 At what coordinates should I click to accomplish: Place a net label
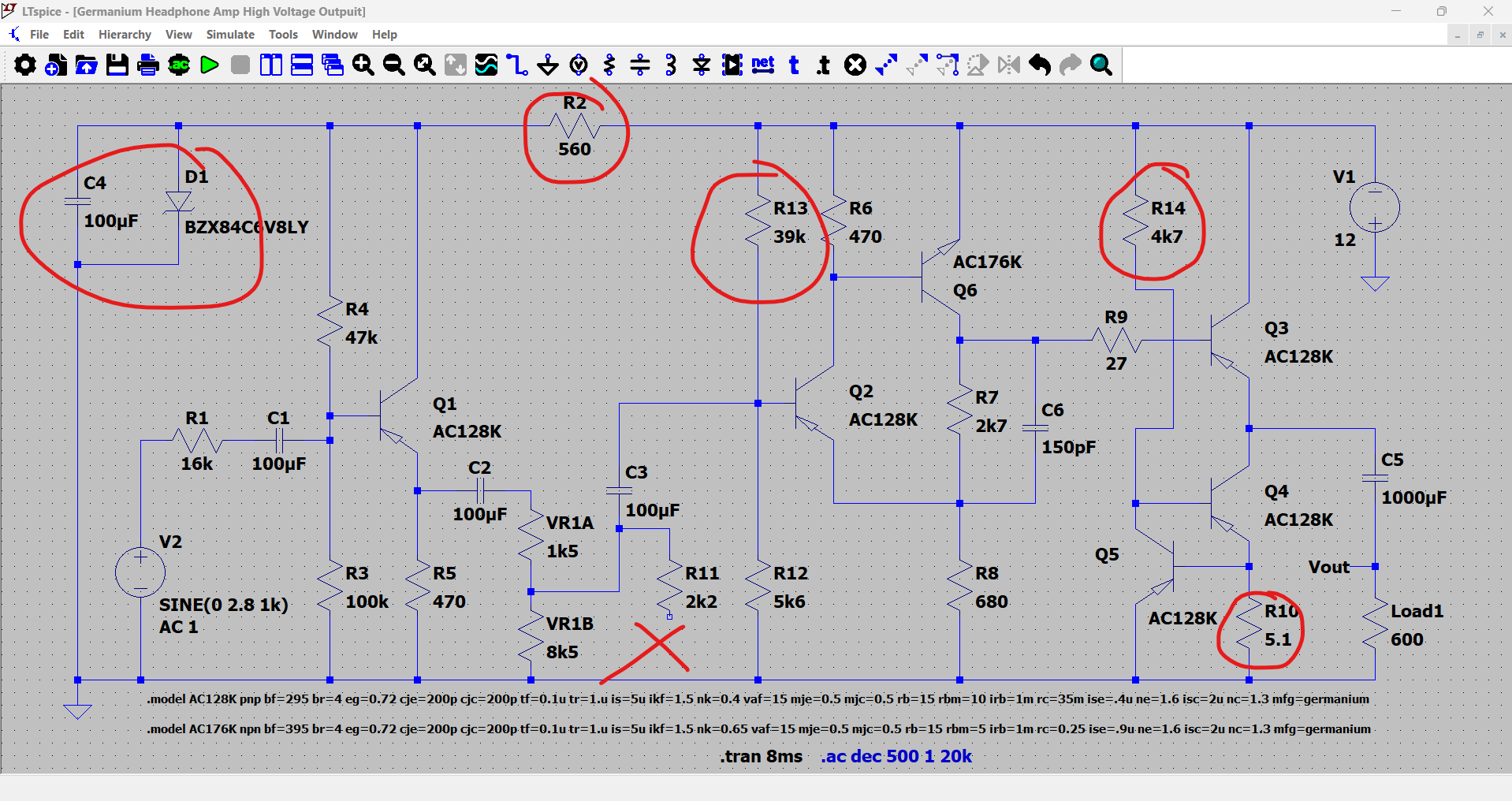(x=763, y=65)
